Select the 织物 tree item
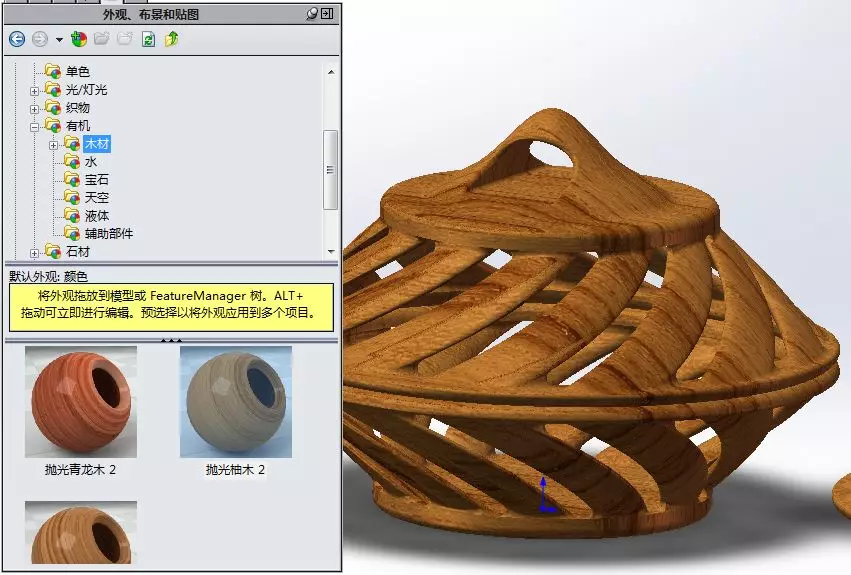Viewport: 851px width, 575px height. [78, 108]
